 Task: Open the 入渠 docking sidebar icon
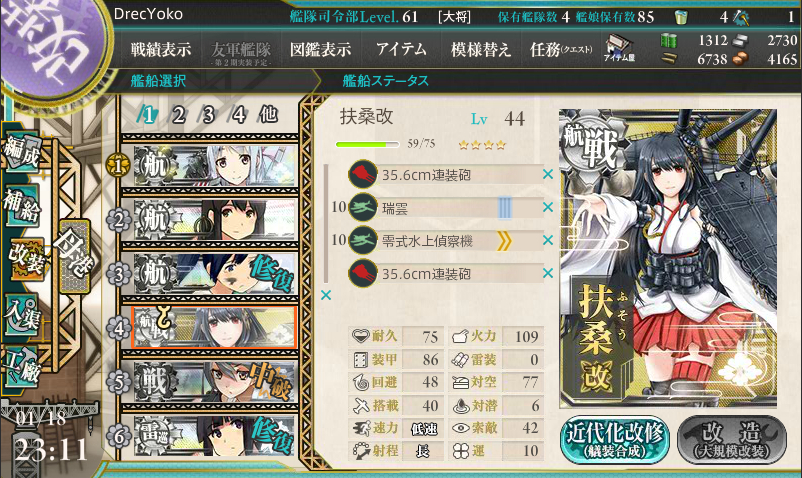[21, 315]
